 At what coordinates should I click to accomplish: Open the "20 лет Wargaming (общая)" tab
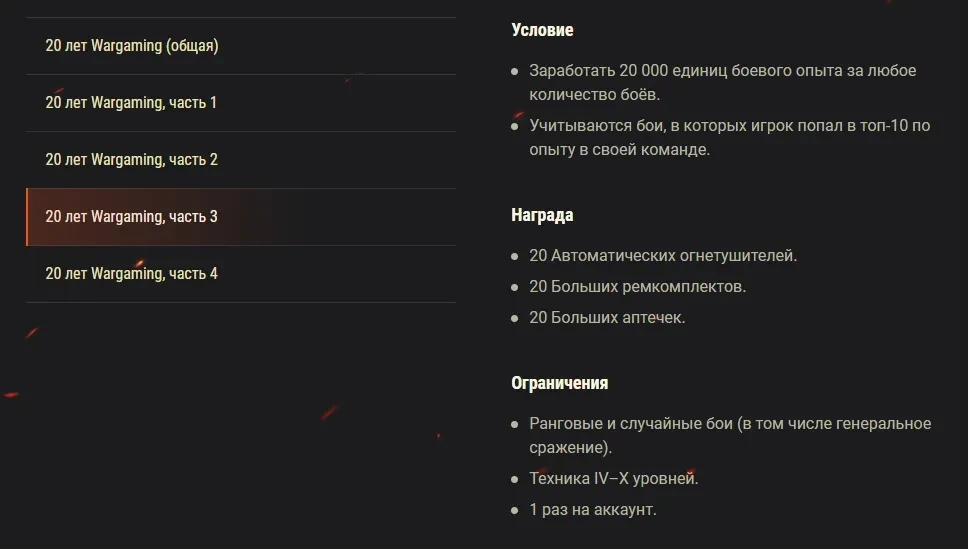[x=132, y=46]
